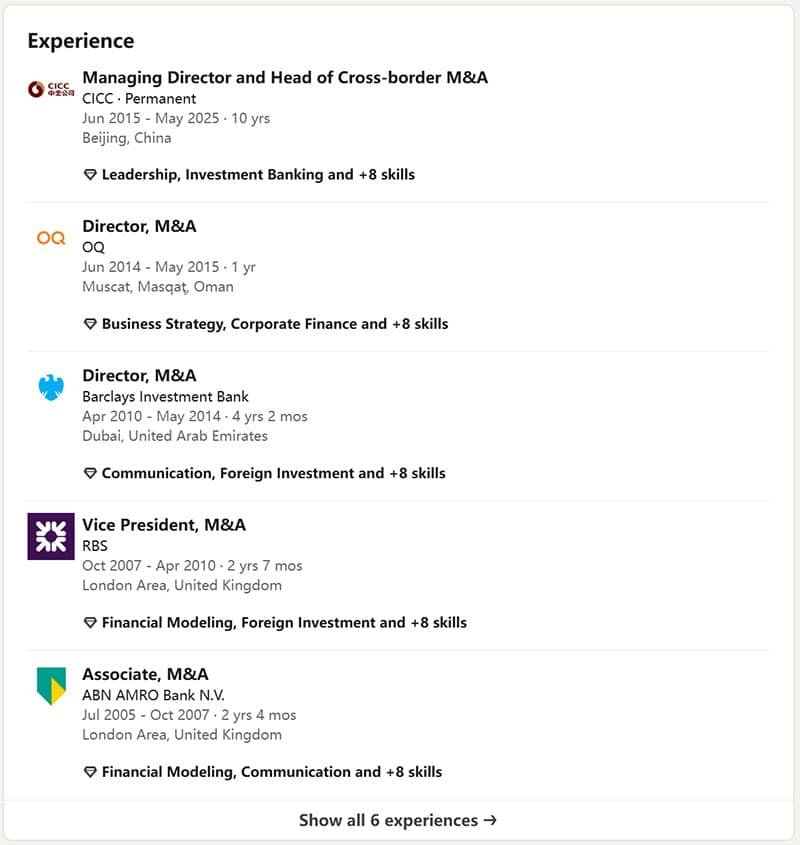Click the ABN AMRO shield logo

click(51, 685)
